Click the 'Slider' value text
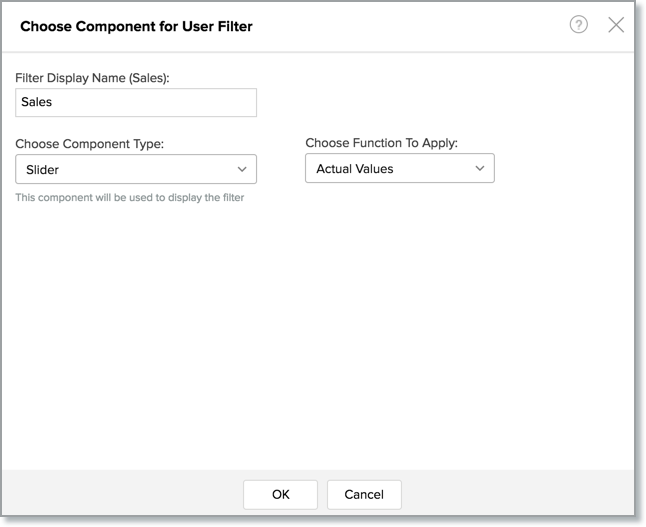Screen dimensions: 646x527 [42, 170]
